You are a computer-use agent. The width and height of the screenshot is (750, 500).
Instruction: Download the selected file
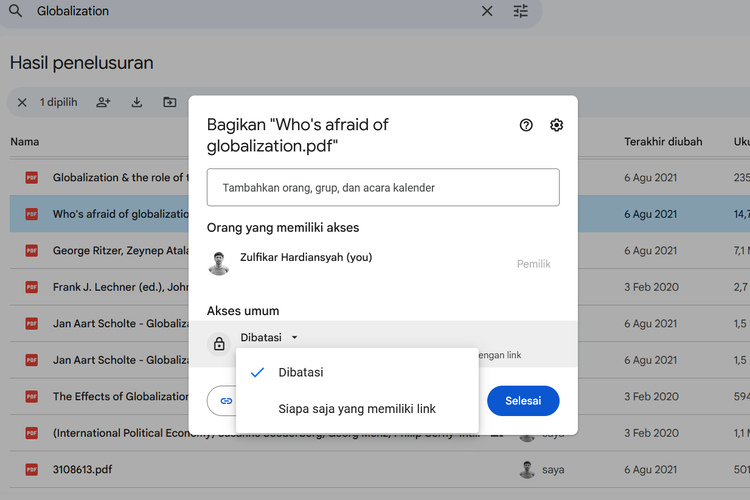[x=137, y=102]
